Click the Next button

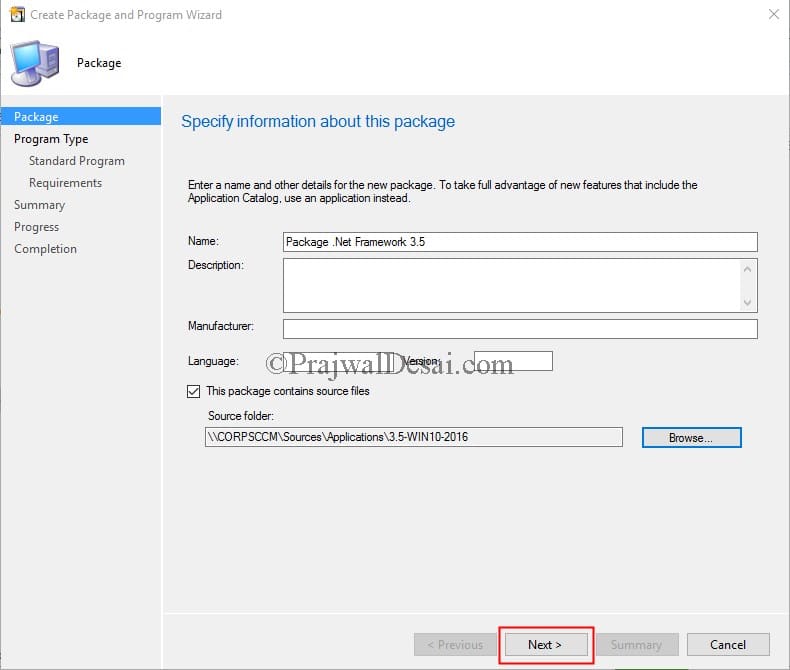tap(546, 645)
